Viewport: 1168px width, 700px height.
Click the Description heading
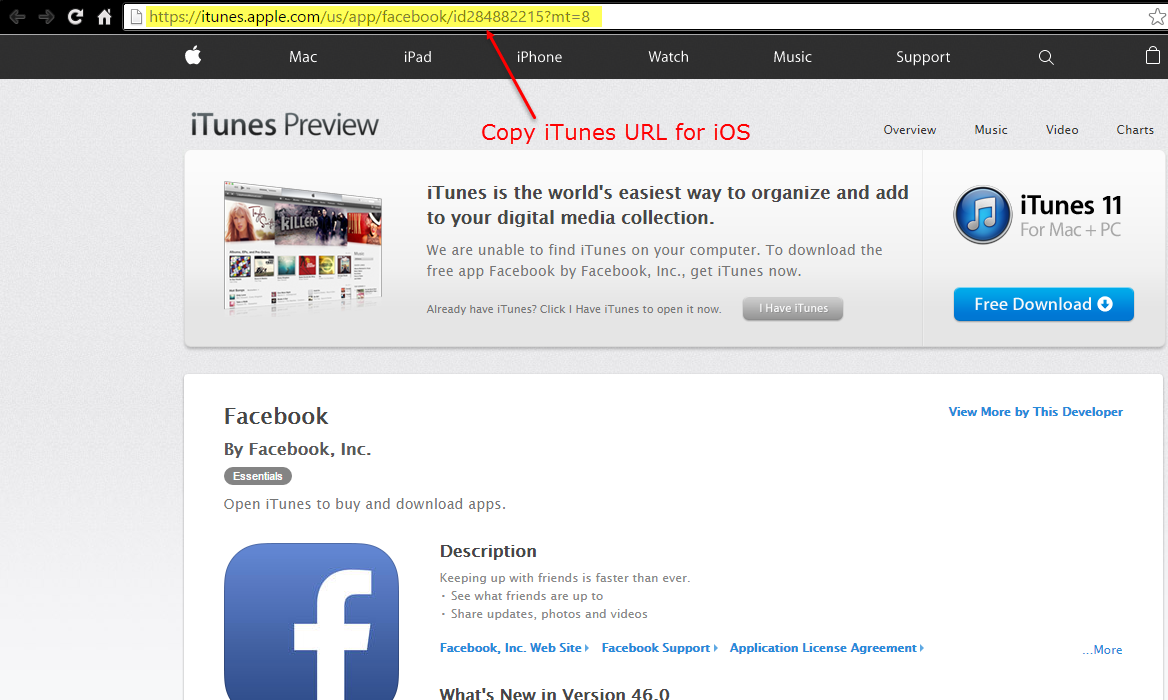pos(488,551)
